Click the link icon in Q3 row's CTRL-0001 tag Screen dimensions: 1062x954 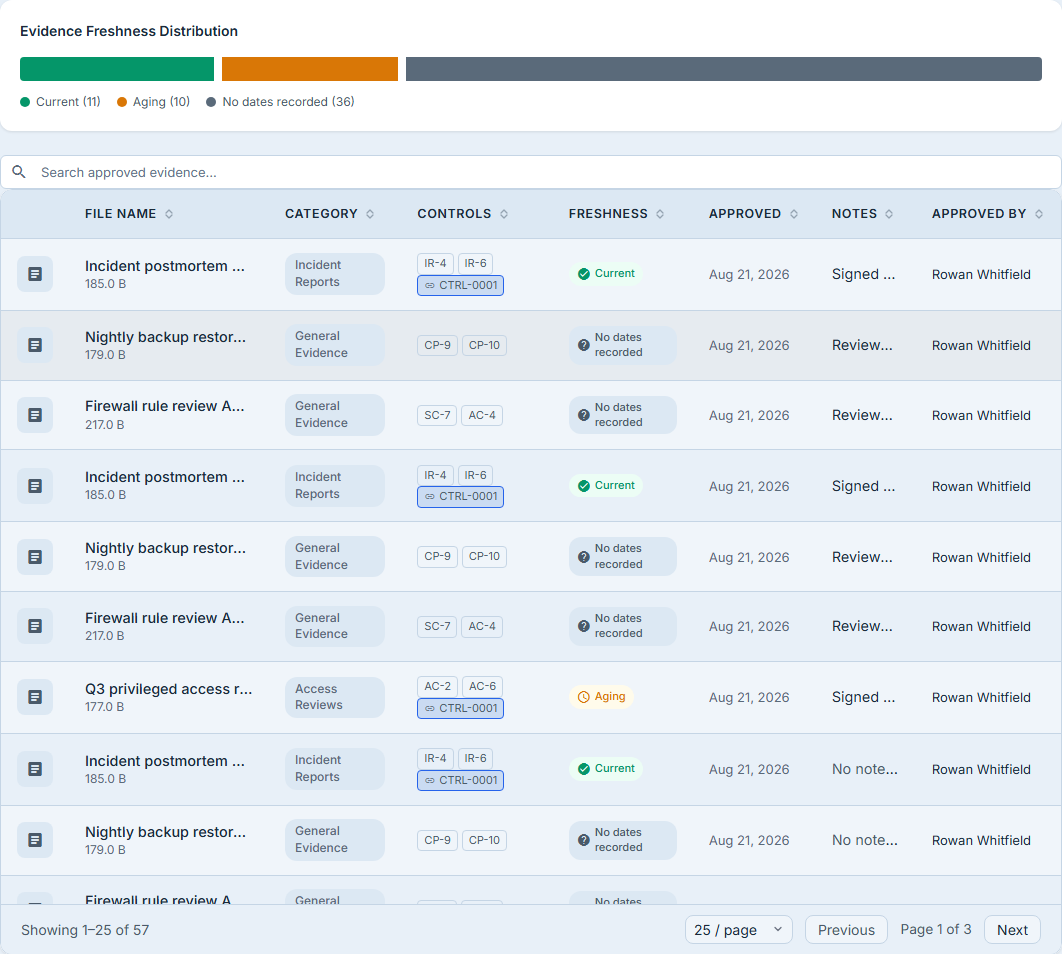pyautogui.click(x=429, y=709)
